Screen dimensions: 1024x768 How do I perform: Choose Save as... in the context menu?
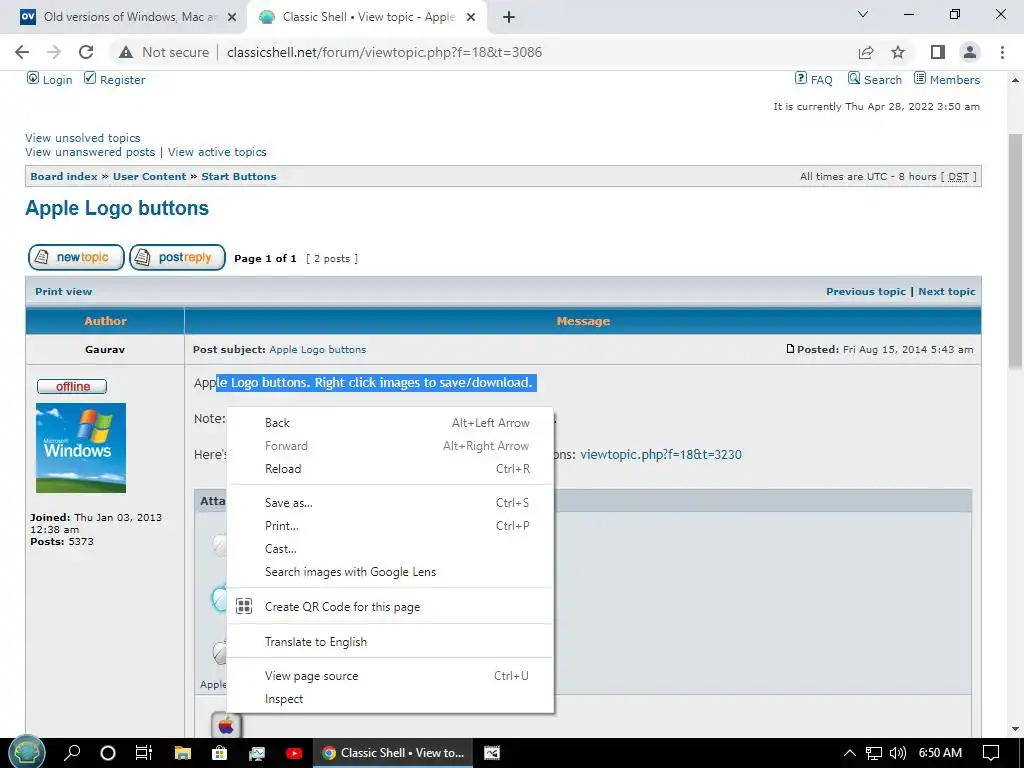coord(391,503)
